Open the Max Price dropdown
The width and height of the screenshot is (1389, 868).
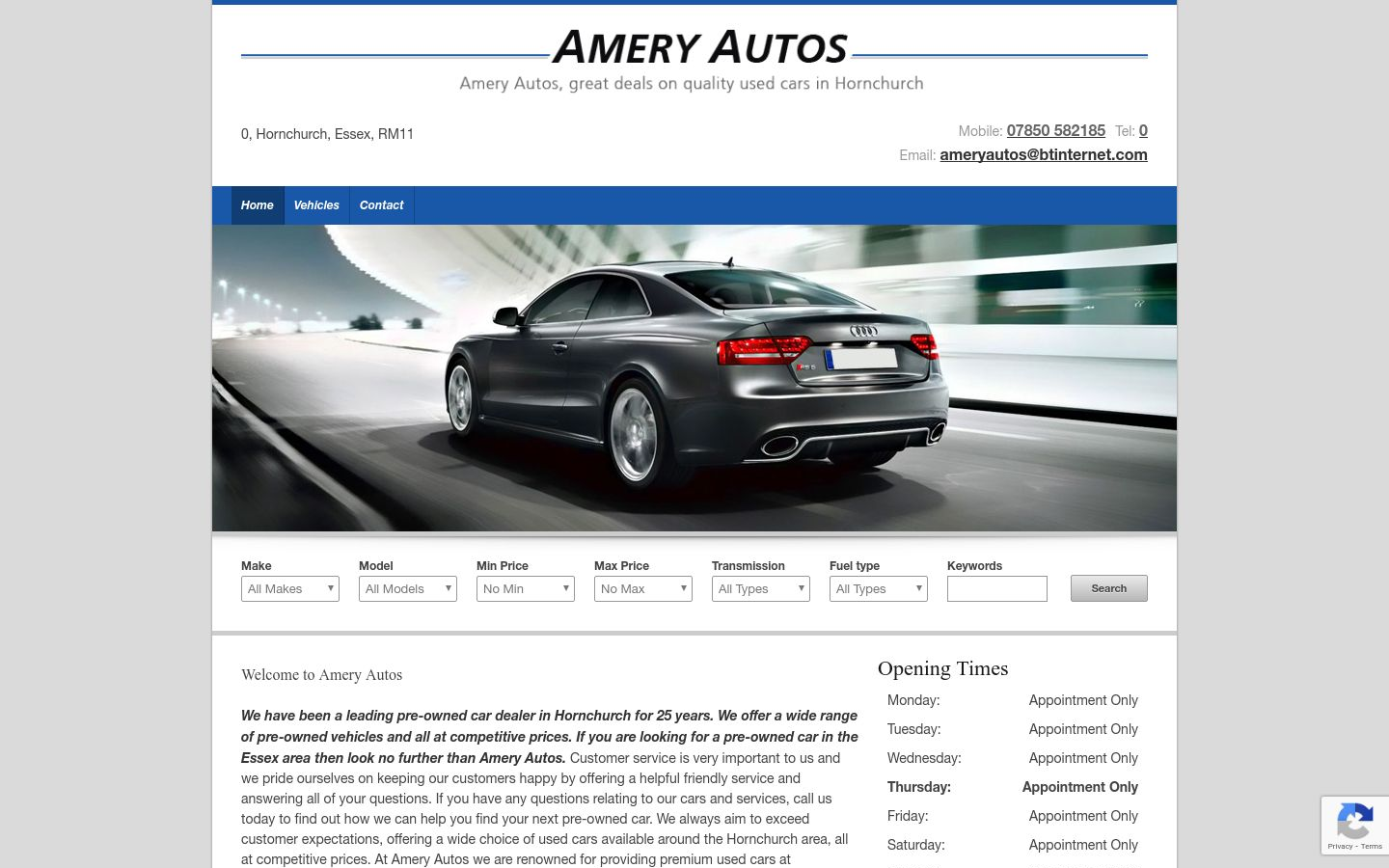pos(643,588)
